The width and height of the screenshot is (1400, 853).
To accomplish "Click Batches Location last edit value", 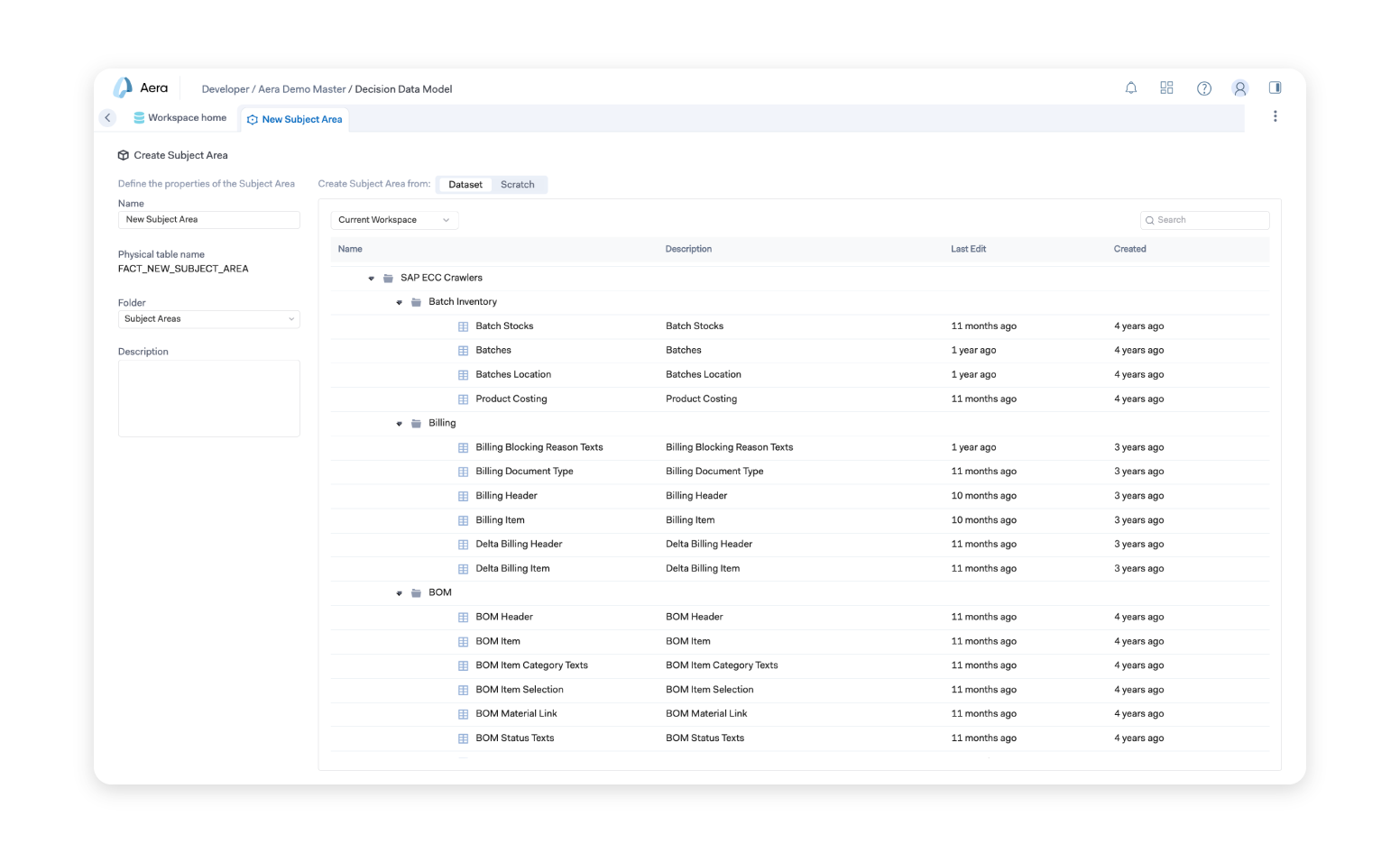I will coord(973,374).
